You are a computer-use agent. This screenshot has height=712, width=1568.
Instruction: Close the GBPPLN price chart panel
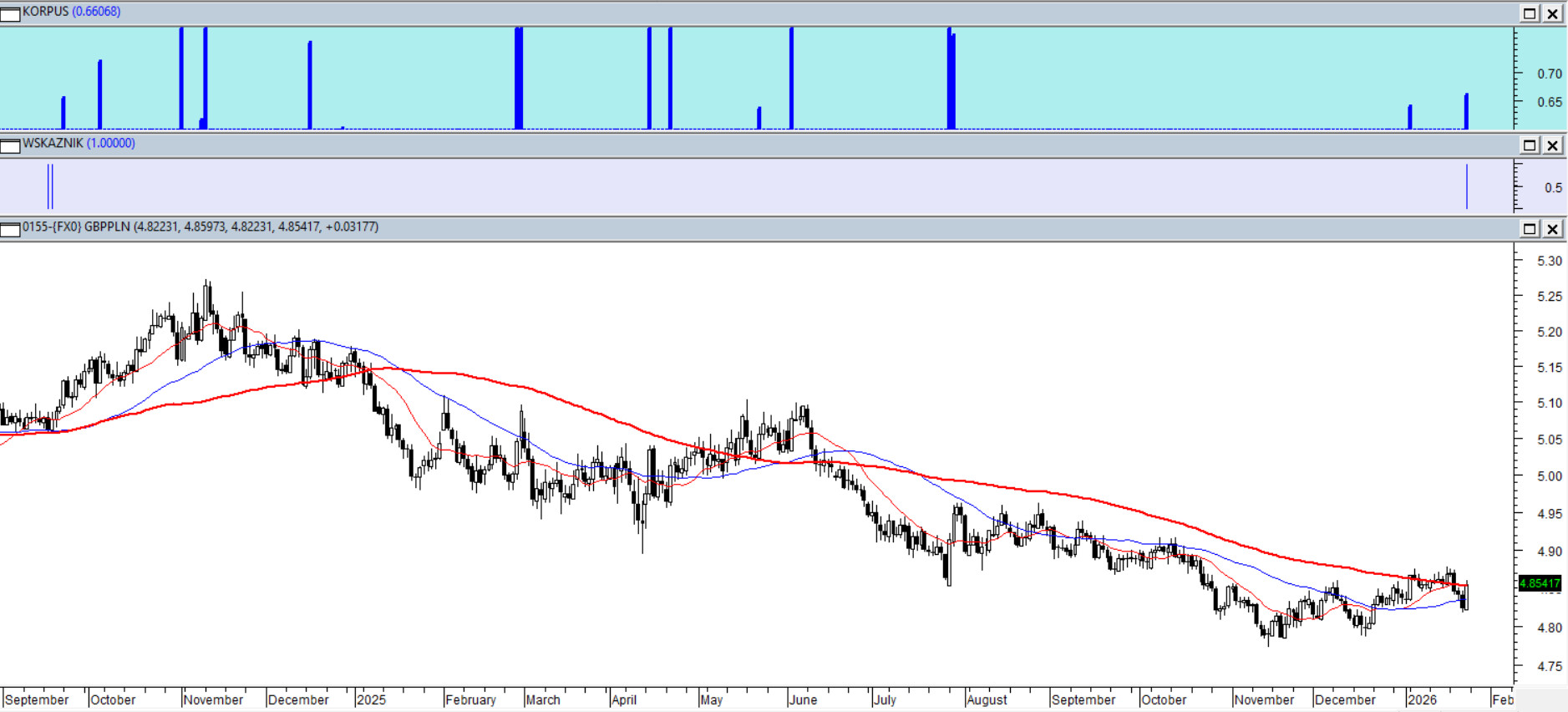pyautogui.click(x=1552, y=229)
